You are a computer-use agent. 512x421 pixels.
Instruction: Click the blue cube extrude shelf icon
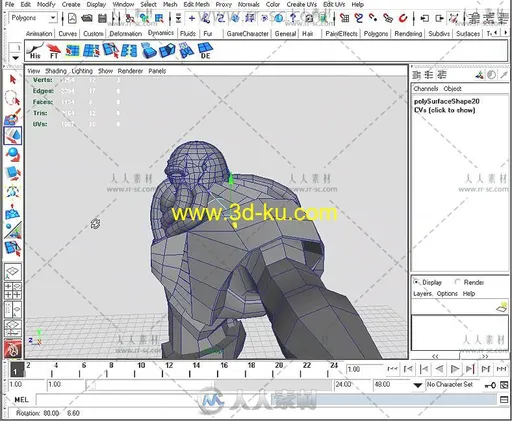click(148, 51)
